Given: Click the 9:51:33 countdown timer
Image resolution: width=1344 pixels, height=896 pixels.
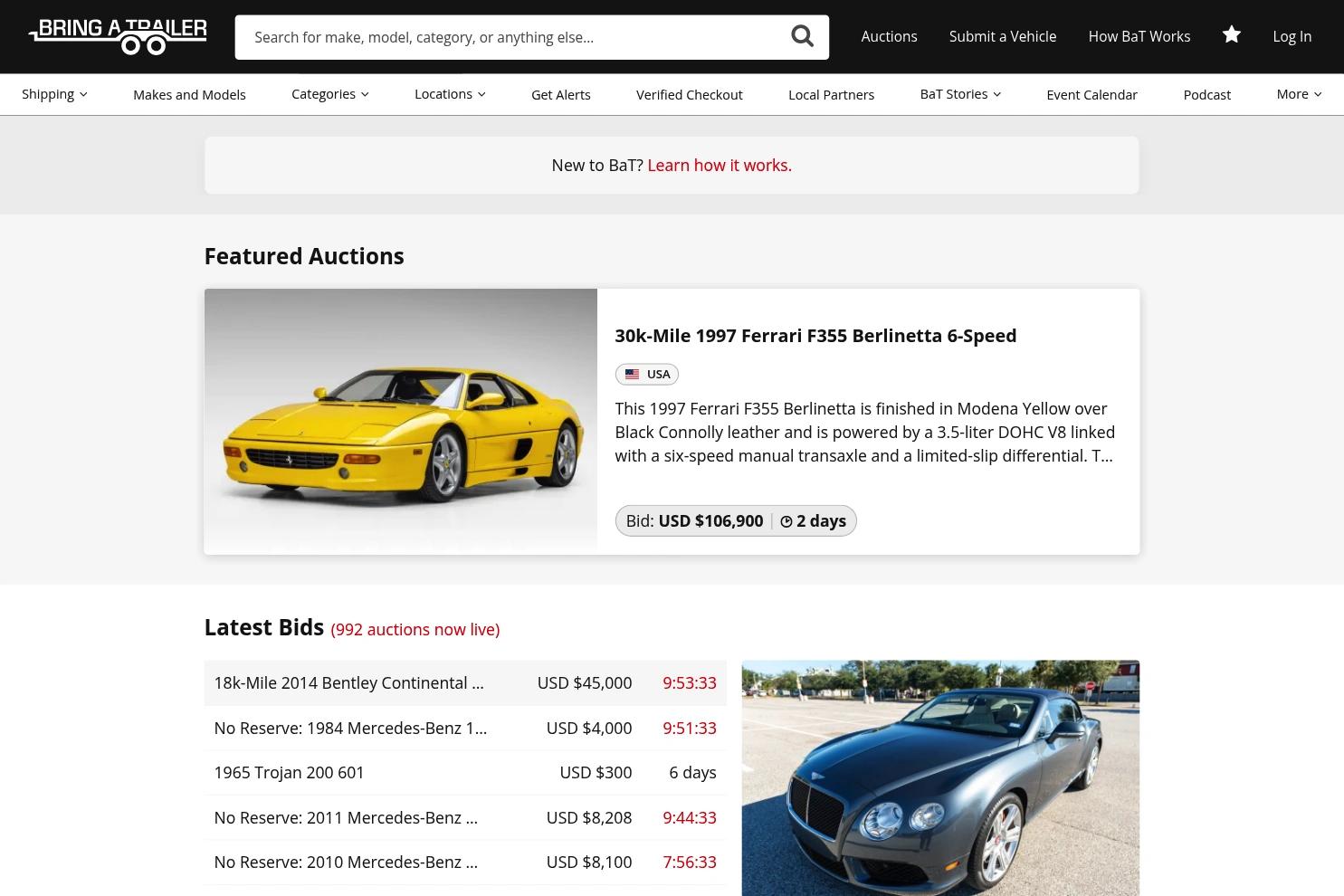Looking at the screenshot, I should point(690,728).
